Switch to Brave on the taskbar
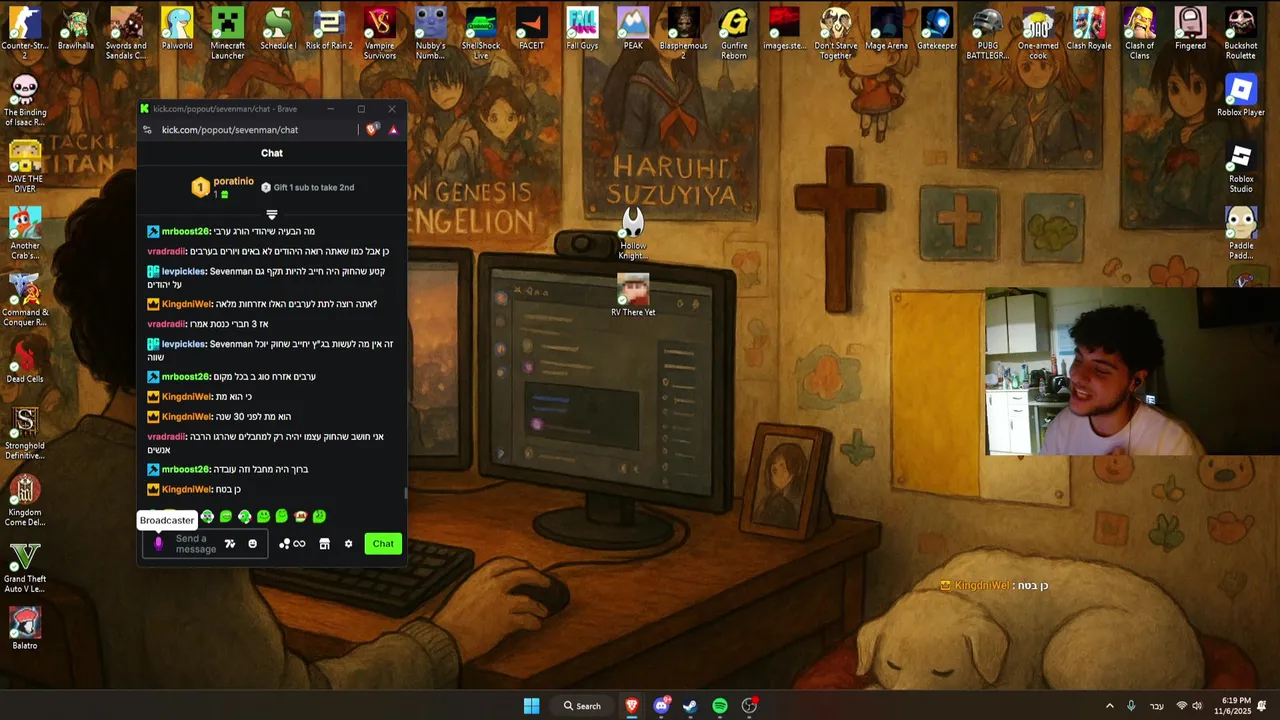Image resolution: width=1280 pixels, height=720 pixels. click(632, 706)
